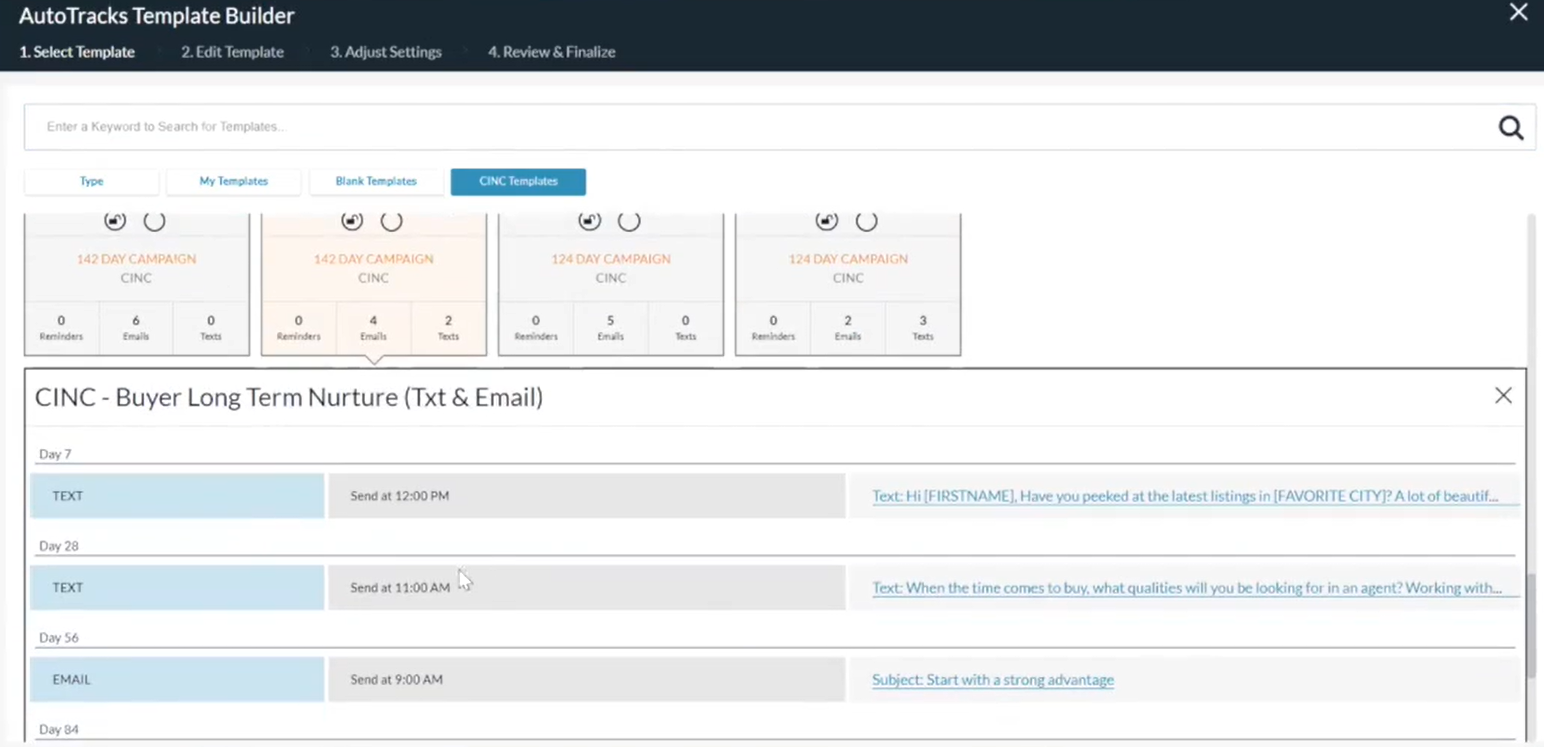Click the lock icon on the card with 6 Emails
Viewport: 1544px width, 747px height.
(x=115, y=221)
